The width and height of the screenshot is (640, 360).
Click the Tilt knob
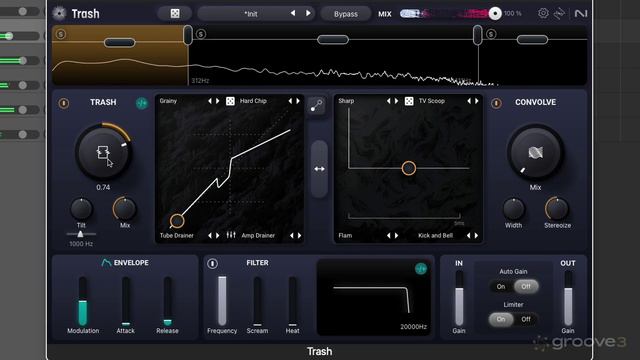pyautogui.click(x=81, y=209)
